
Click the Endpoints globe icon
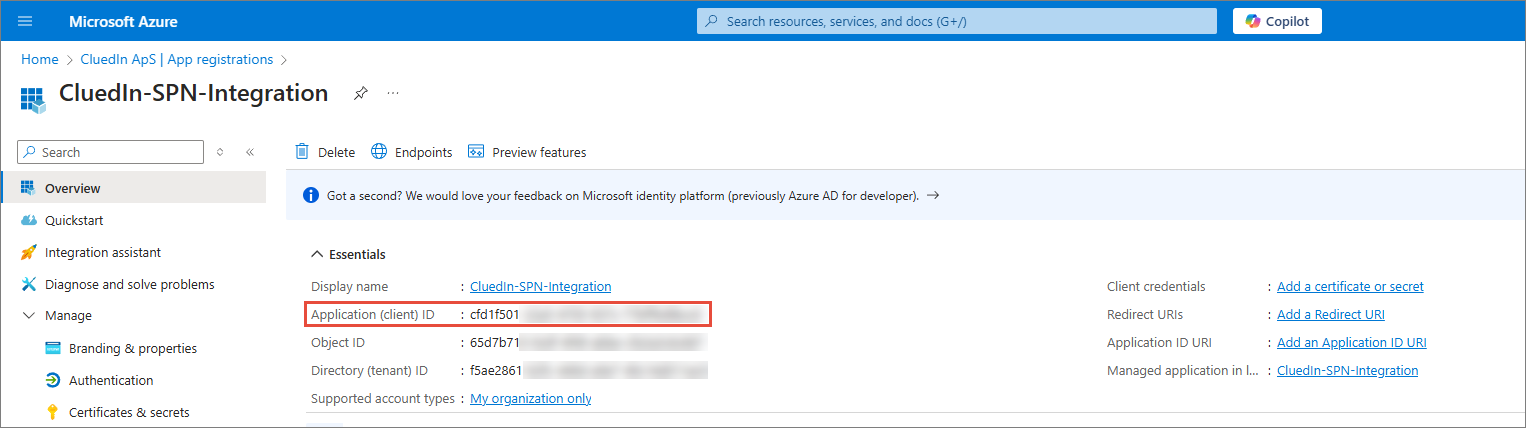click(379, 152)
